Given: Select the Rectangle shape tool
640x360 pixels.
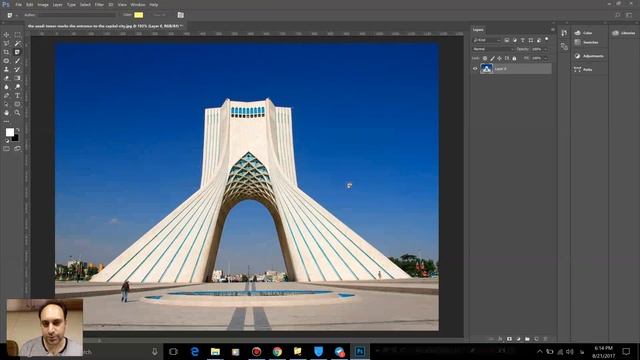Looking at the screenshot, I should point(17,104).
